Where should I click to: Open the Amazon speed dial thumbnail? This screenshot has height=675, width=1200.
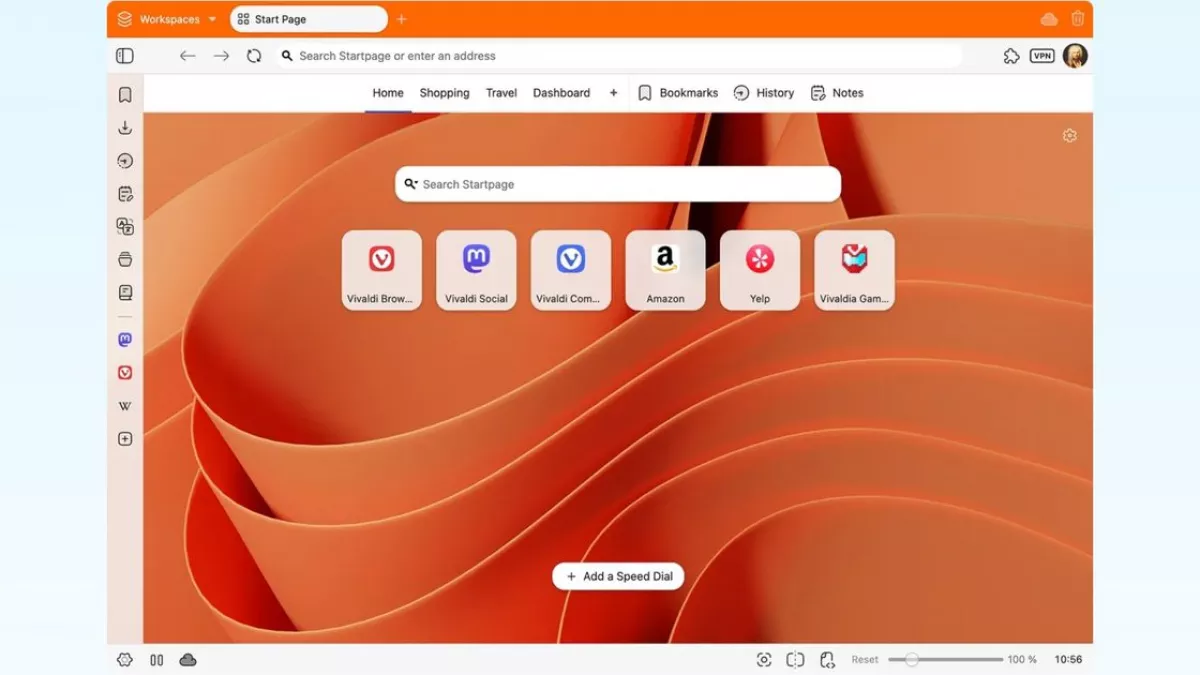click(x=665, y=270)
